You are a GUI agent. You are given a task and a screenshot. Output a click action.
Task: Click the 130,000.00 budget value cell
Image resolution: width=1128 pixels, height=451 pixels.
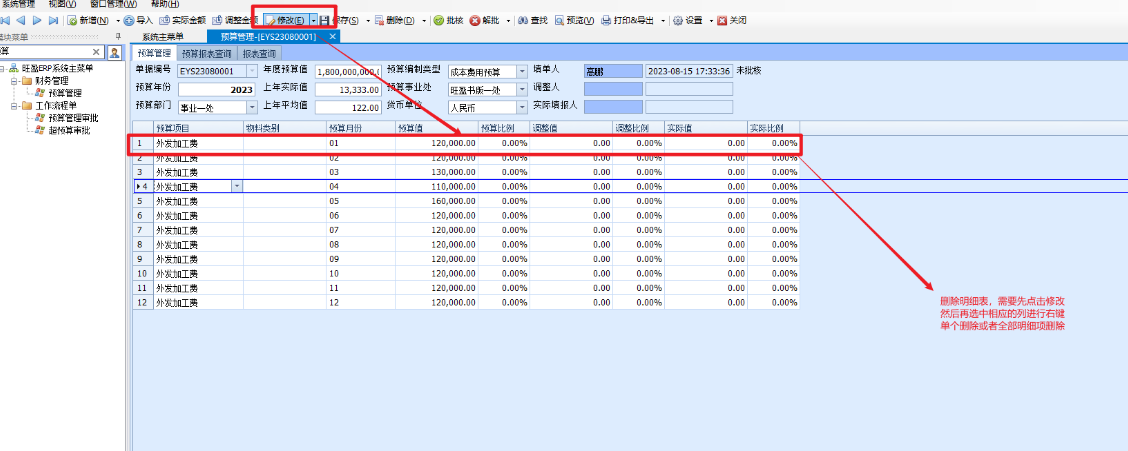click(x=436, y=172)
